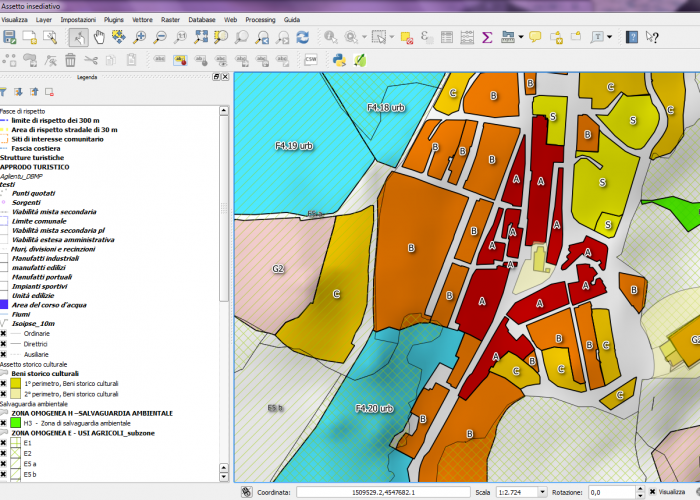Open the Impostazioni menu
The image size is (700, 500).
pyautogui.click(x=78, y=20)
